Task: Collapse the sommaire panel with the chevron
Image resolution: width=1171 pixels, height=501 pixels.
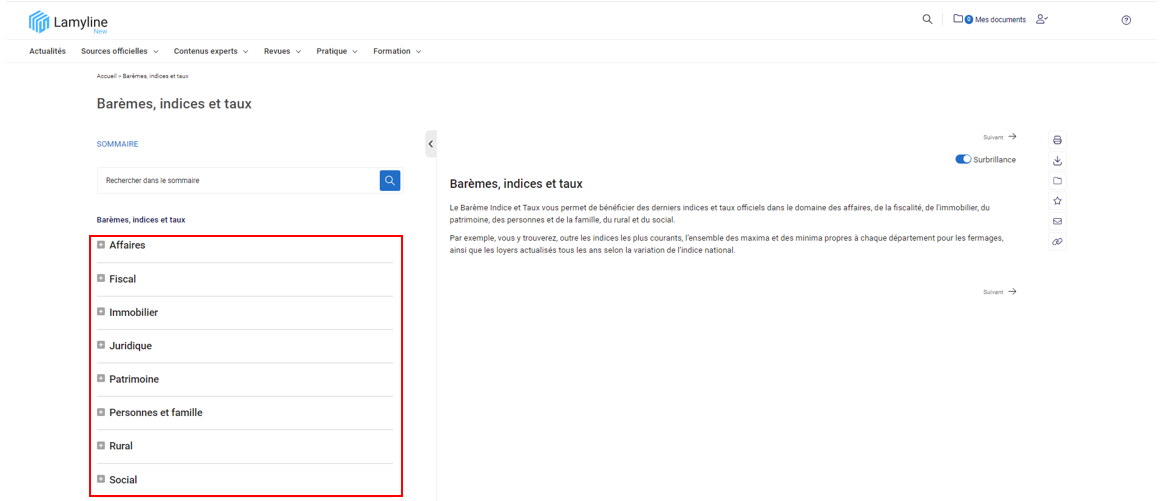Action: click(x=430, y=144)
